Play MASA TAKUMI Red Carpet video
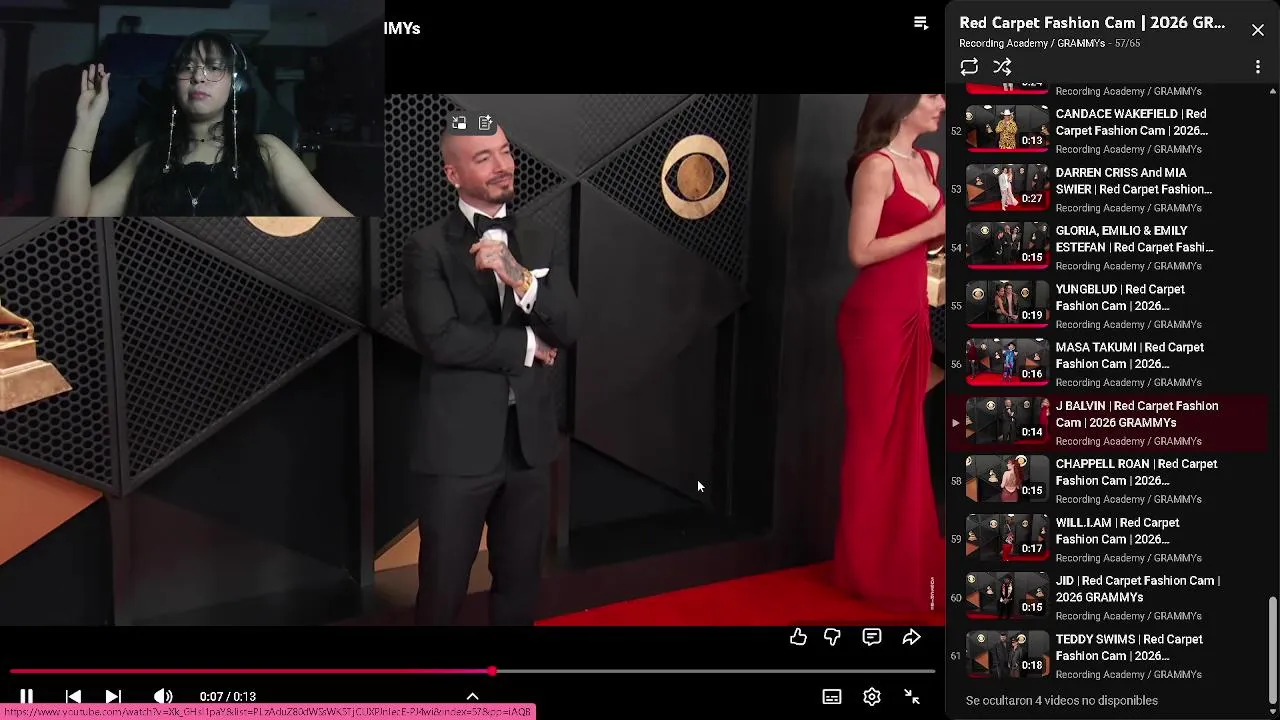Screen dimensions: 1280x720 1106,364
